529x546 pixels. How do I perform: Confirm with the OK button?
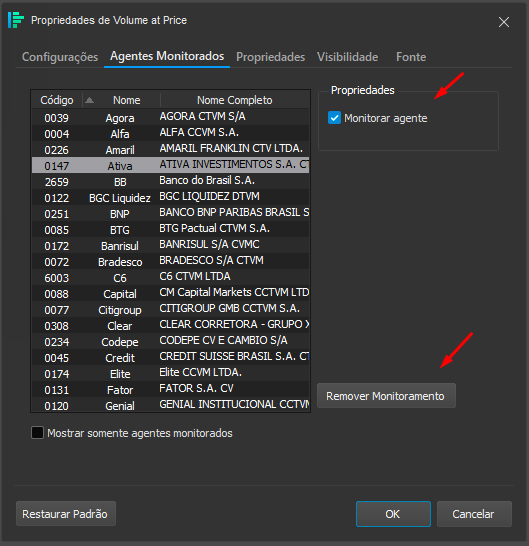(x=393, y=514)
